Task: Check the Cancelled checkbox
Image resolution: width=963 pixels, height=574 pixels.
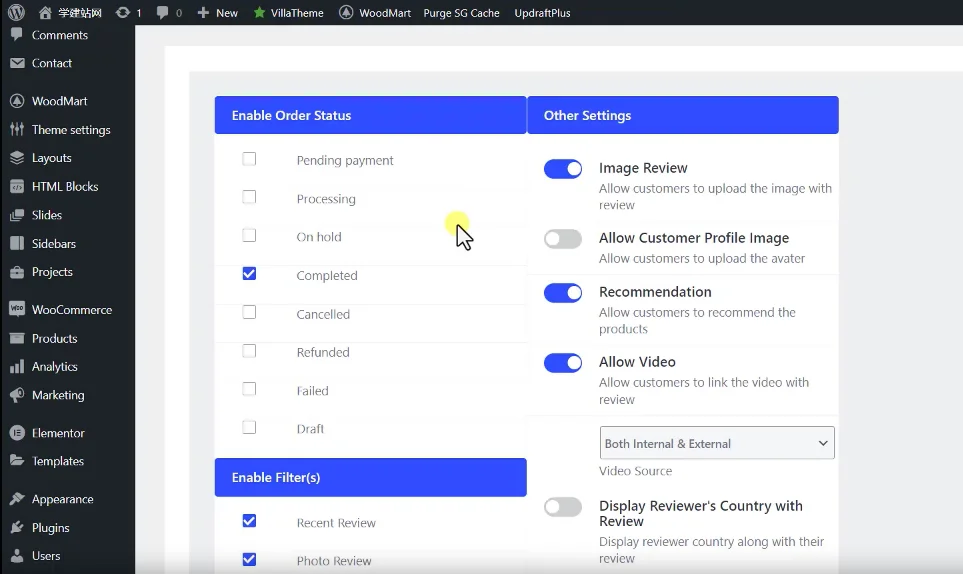Action: [249, 312]
